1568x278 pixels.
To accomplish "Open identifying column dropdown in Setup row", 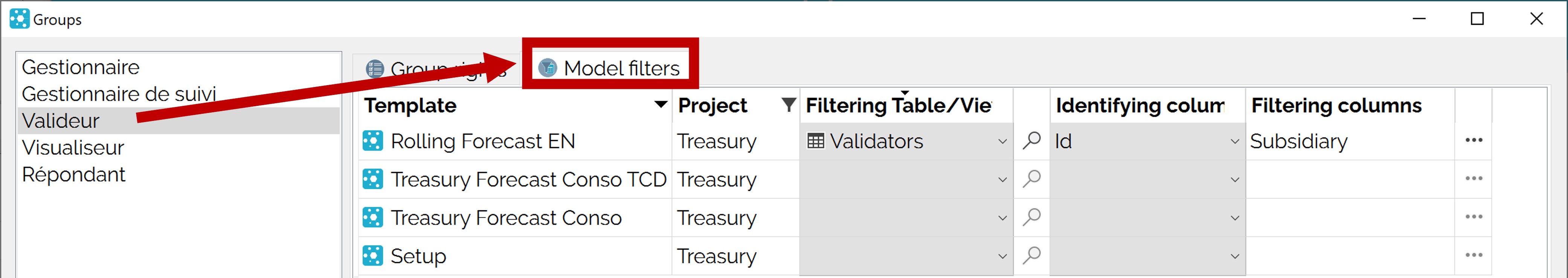I will [1234, 256].
